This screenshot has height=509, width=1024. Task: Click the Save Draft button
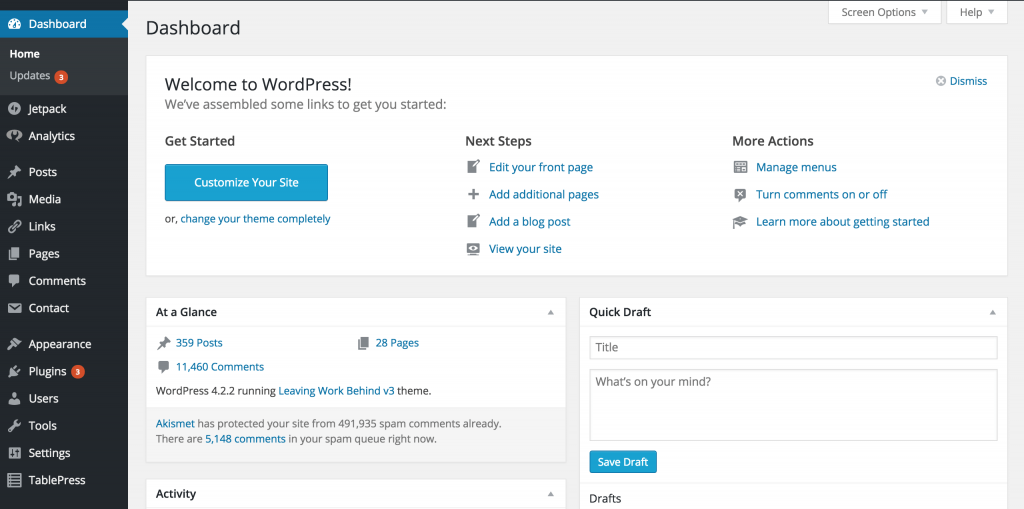(623, 462)
